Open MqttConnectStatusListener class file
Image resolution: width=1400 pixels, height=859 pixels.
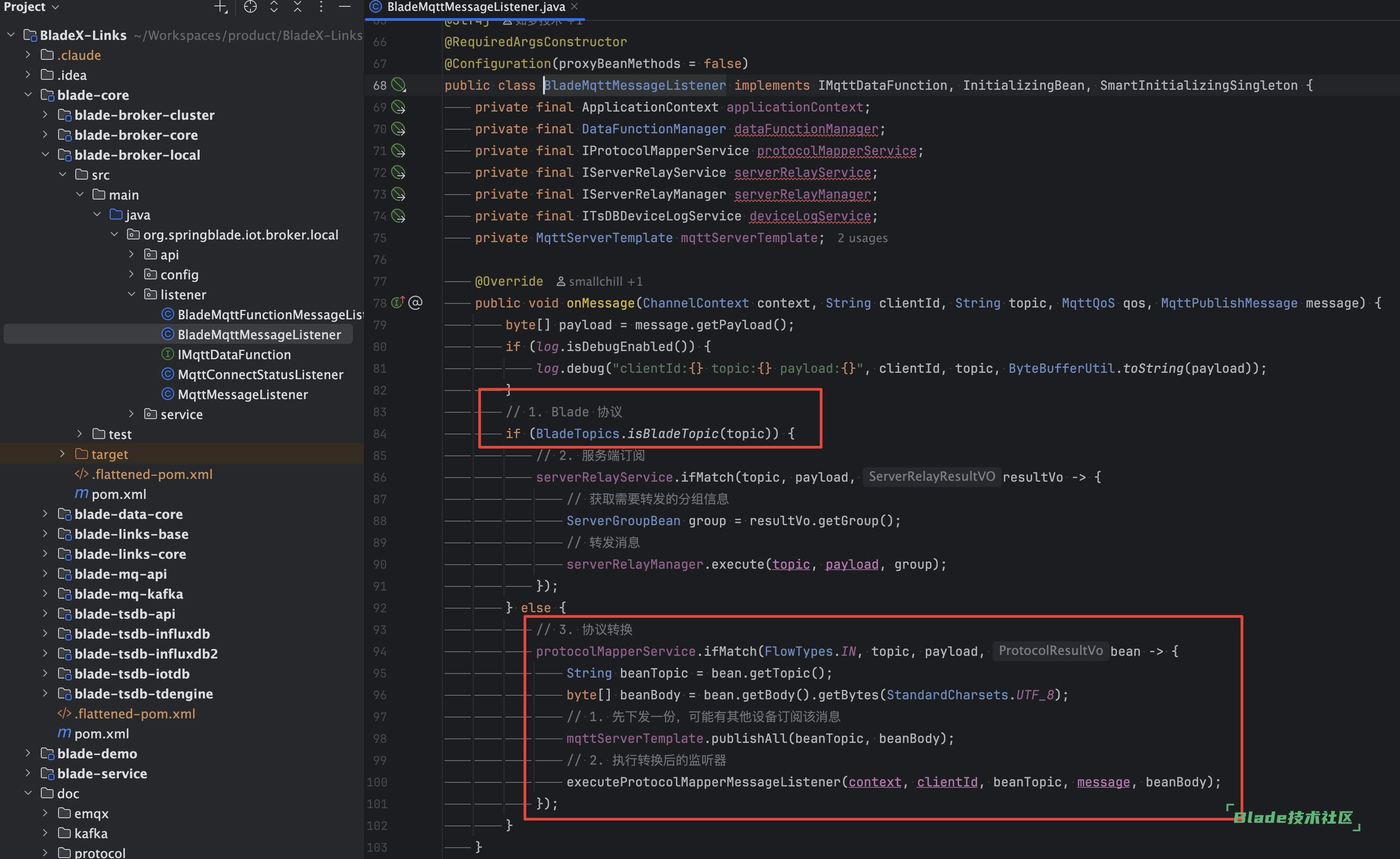pos(252,374)
